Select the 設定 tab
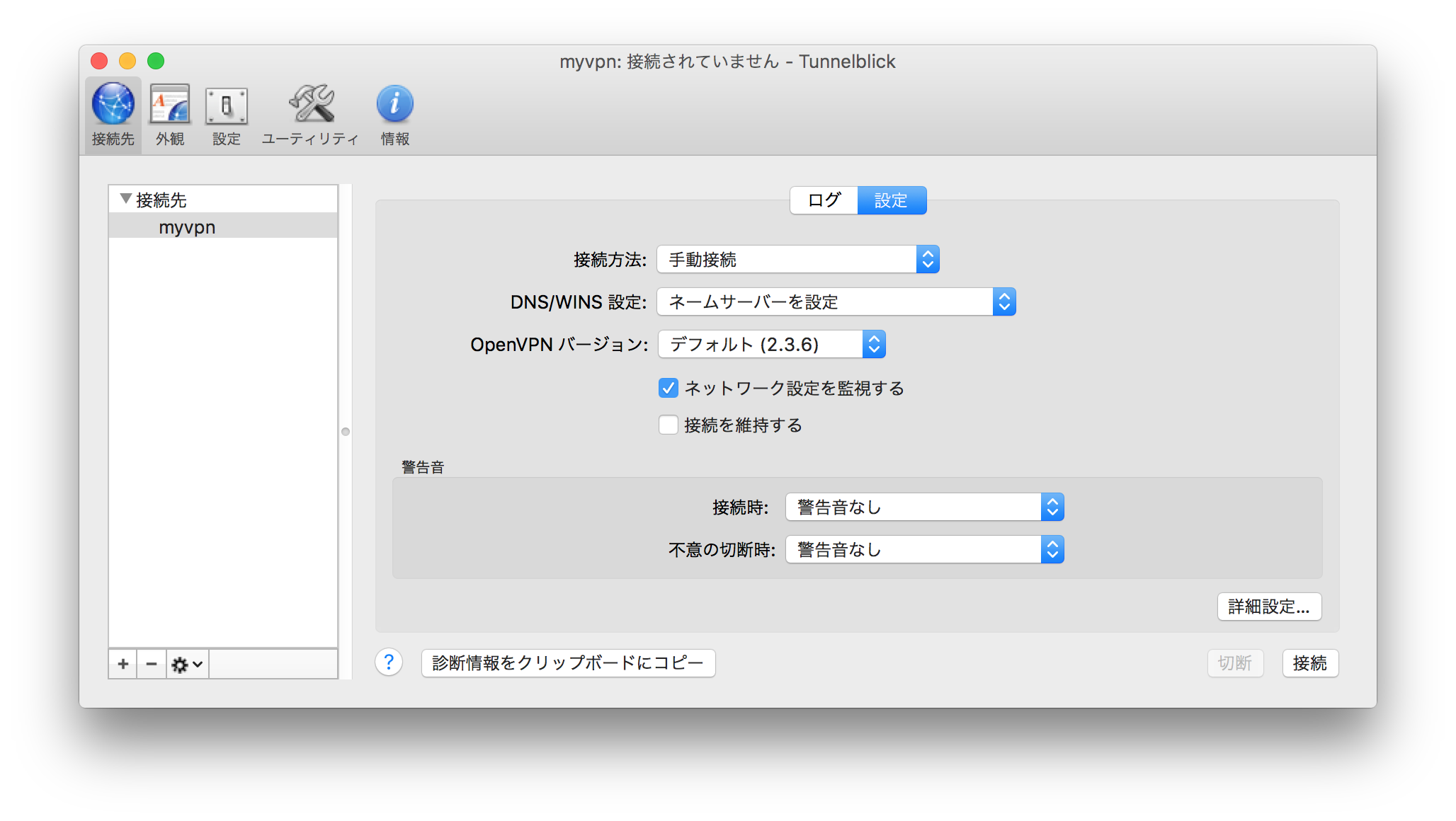The image size is (1456, 821). tap(892, 200)
